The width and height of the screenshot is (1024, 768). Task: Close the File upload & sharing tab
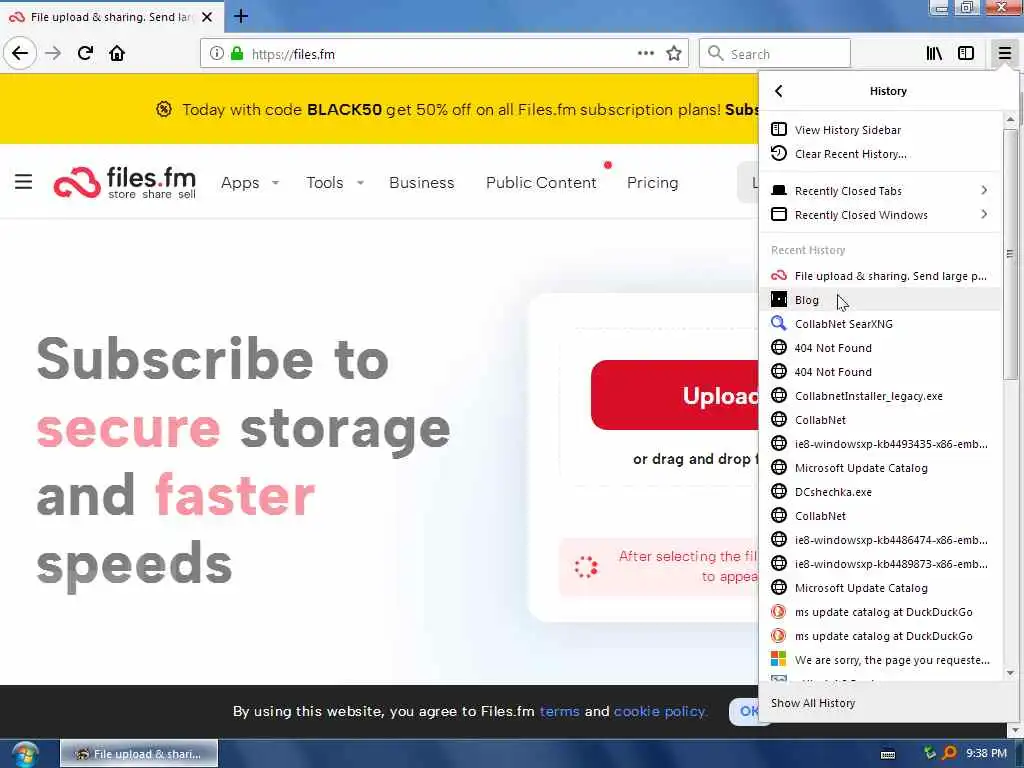click(207, 17)
